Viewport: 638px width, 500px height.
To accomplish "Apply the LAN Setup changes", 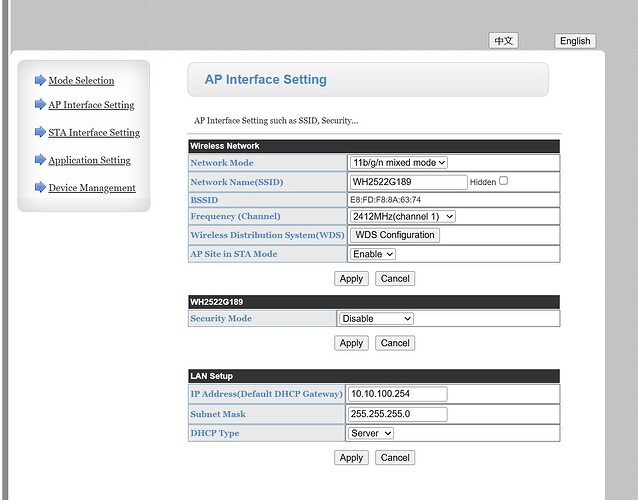I will [x=351, y=457].
